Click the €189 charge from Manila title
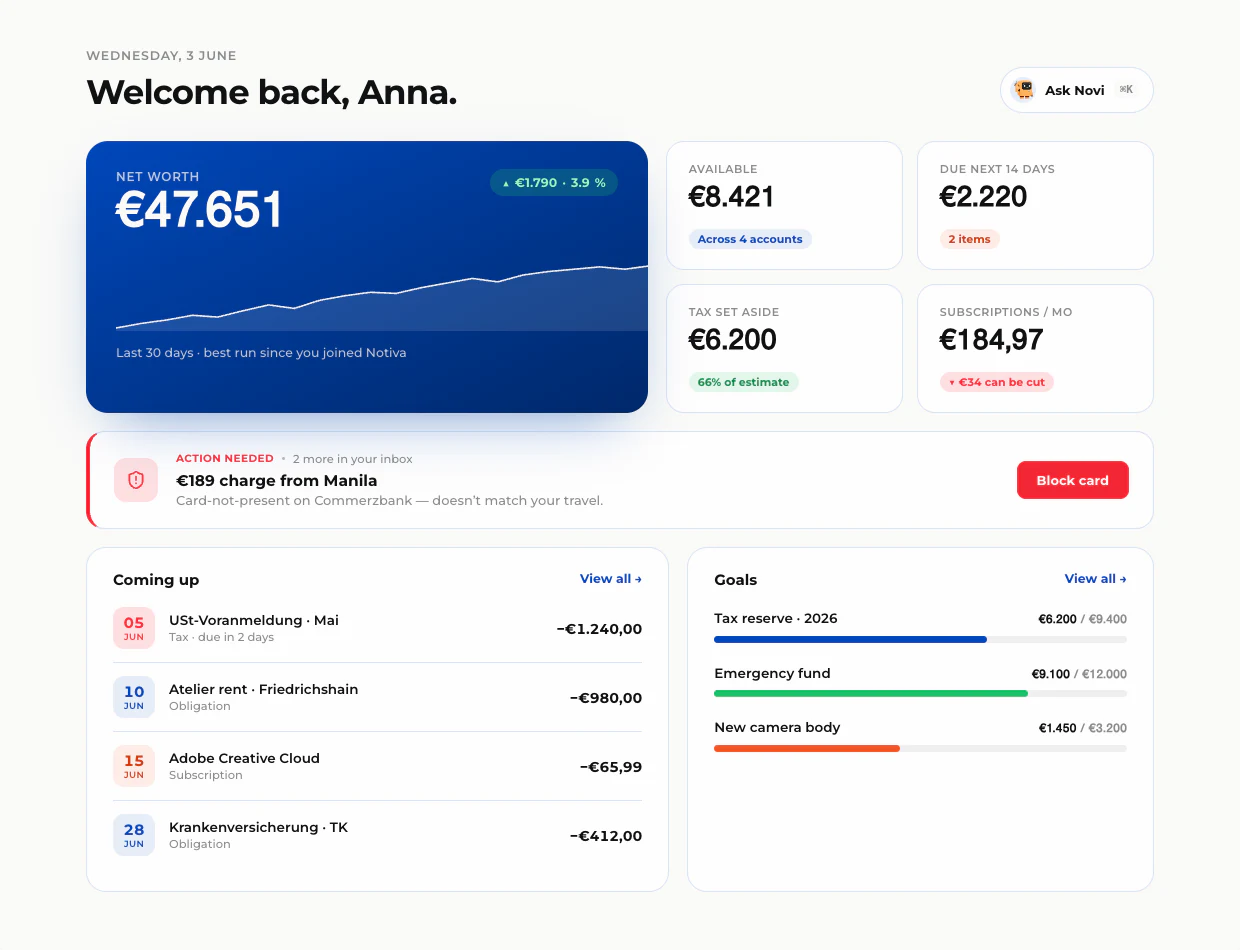This screenshot has height=950, width=1240. [x=276, y=480]
